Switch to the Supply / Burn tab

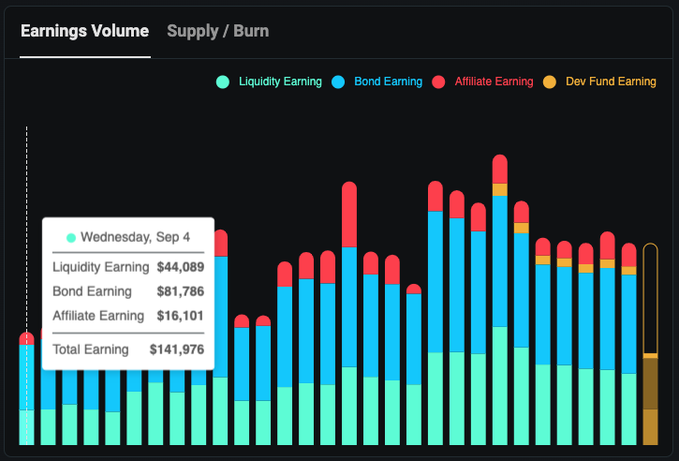(217, 31)
